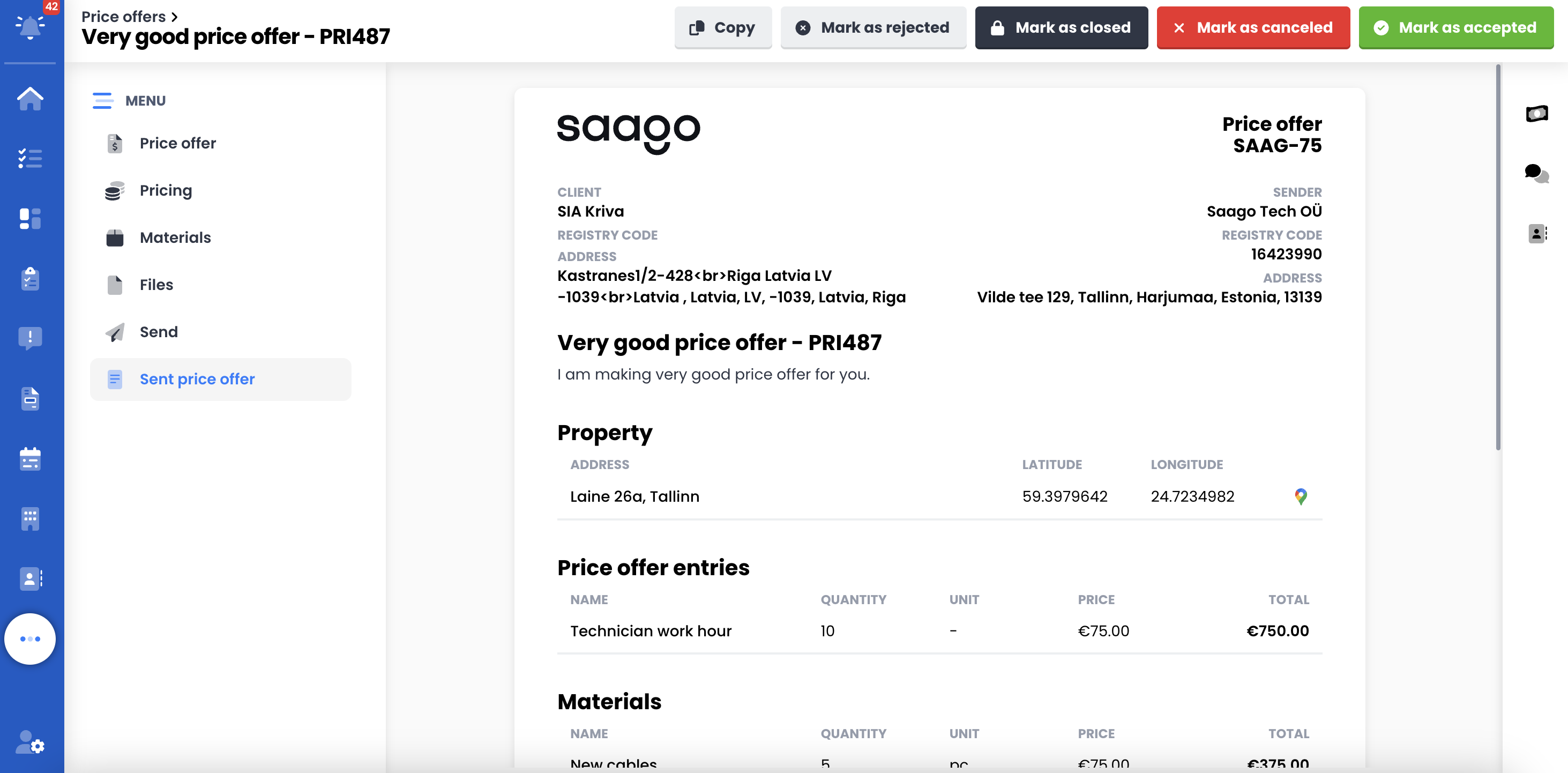
Task: Open the tasks checklist icon in sidebar
Action: coord(31,158)
